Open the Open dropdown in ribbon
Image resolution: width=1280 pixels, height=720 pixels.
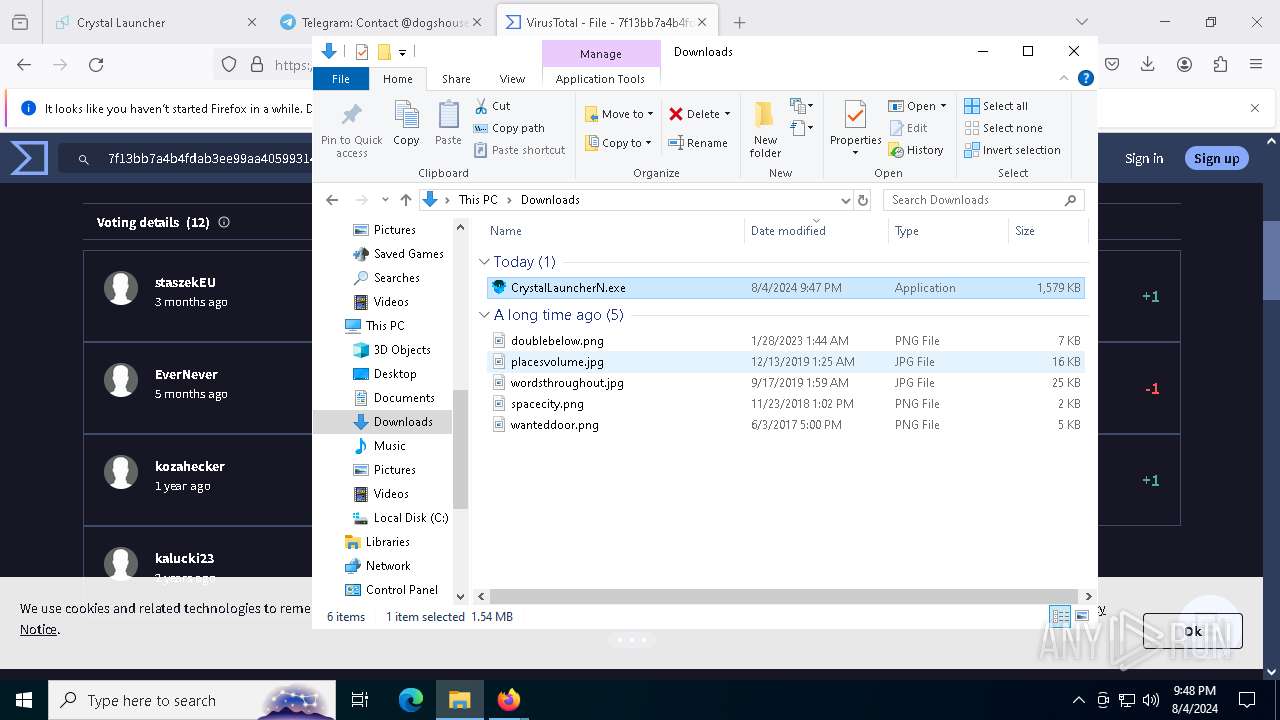[x=917, y=106]
